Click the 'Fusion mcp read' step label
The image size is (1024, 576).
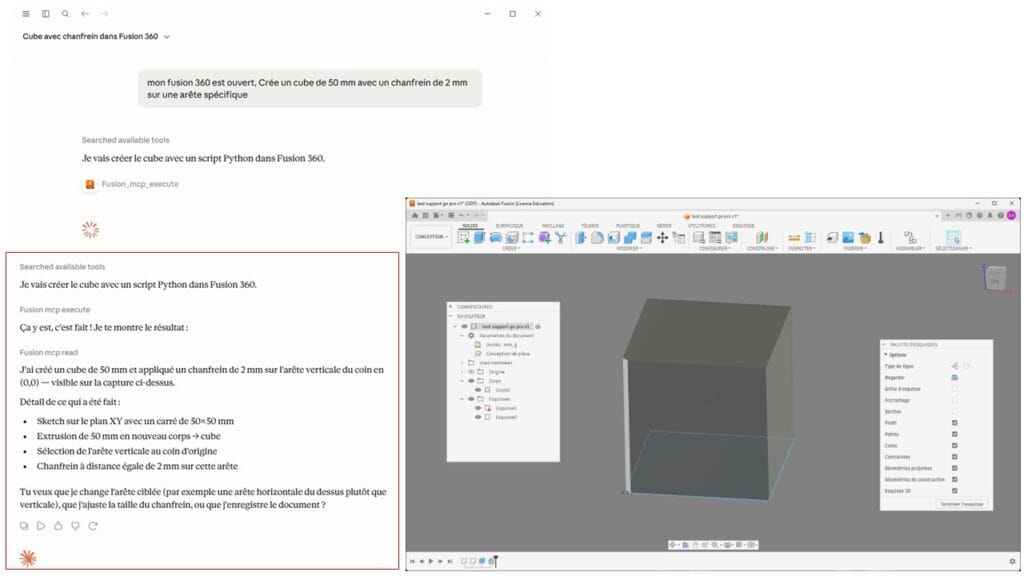pyautogui.click(x=48, y=353)
